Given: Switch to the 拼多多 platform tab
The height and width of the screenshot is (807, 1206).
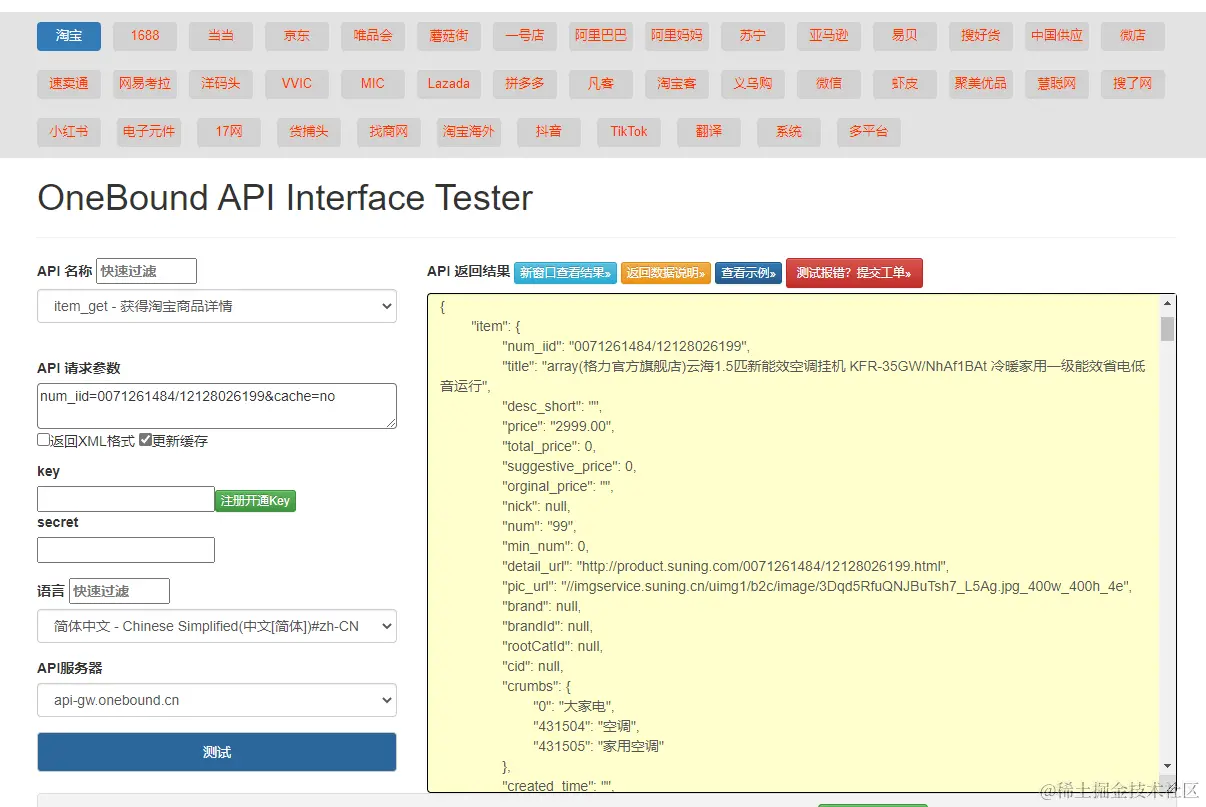Looking at the screenshot, I should (x=525, y=84).
